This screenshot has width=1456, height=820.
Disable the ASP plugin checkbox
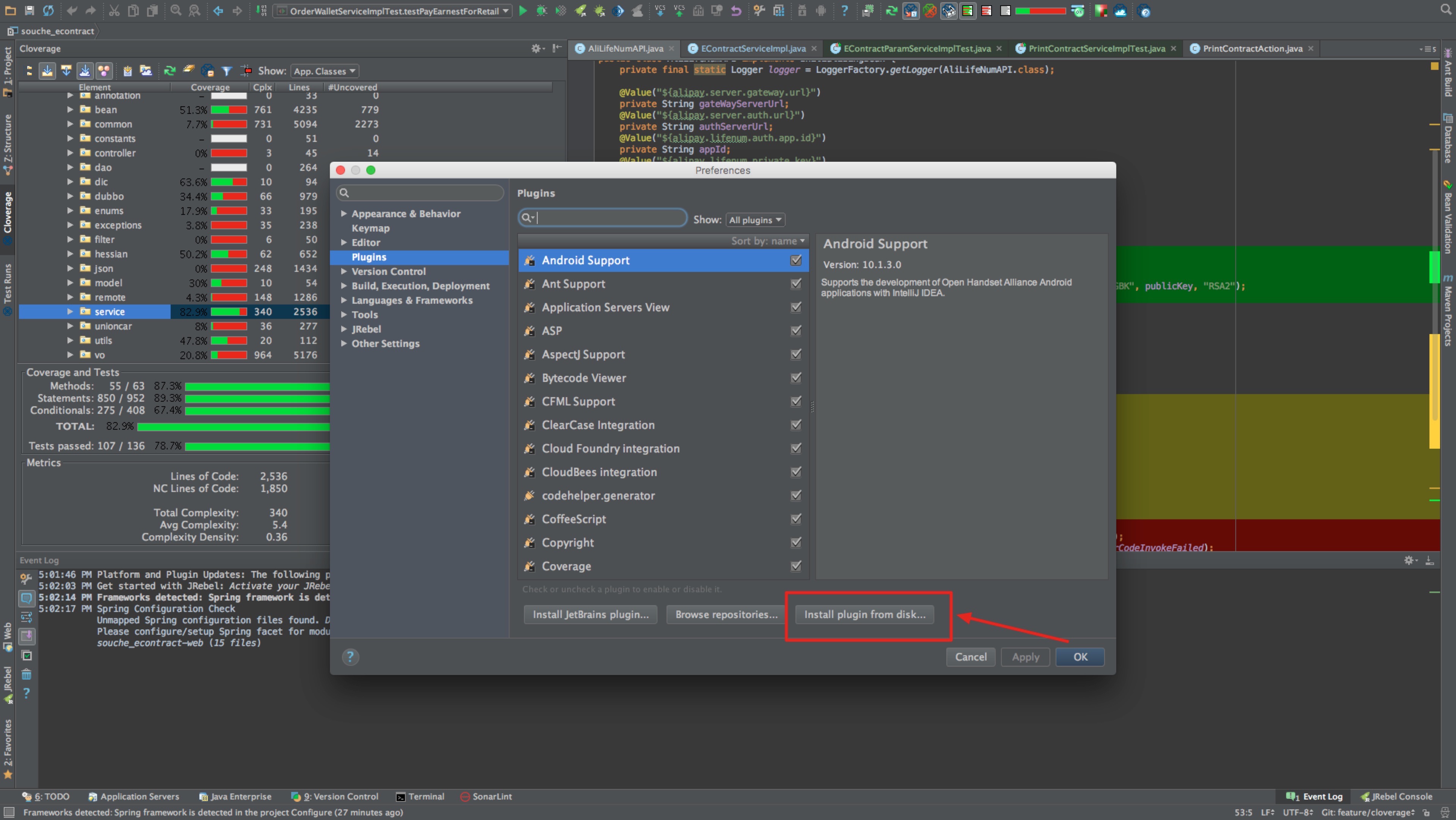pyautogui.click(x=796, y=331)
